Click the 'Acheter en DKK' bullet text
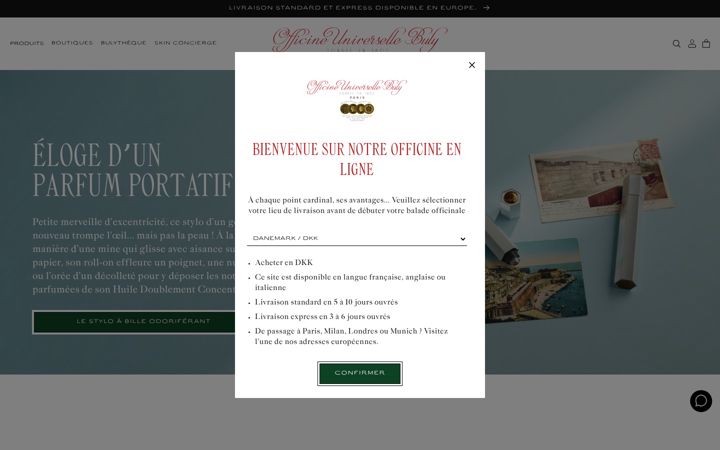Image resolution: width=720 pixels, height=450 pixels. [284, 263]
